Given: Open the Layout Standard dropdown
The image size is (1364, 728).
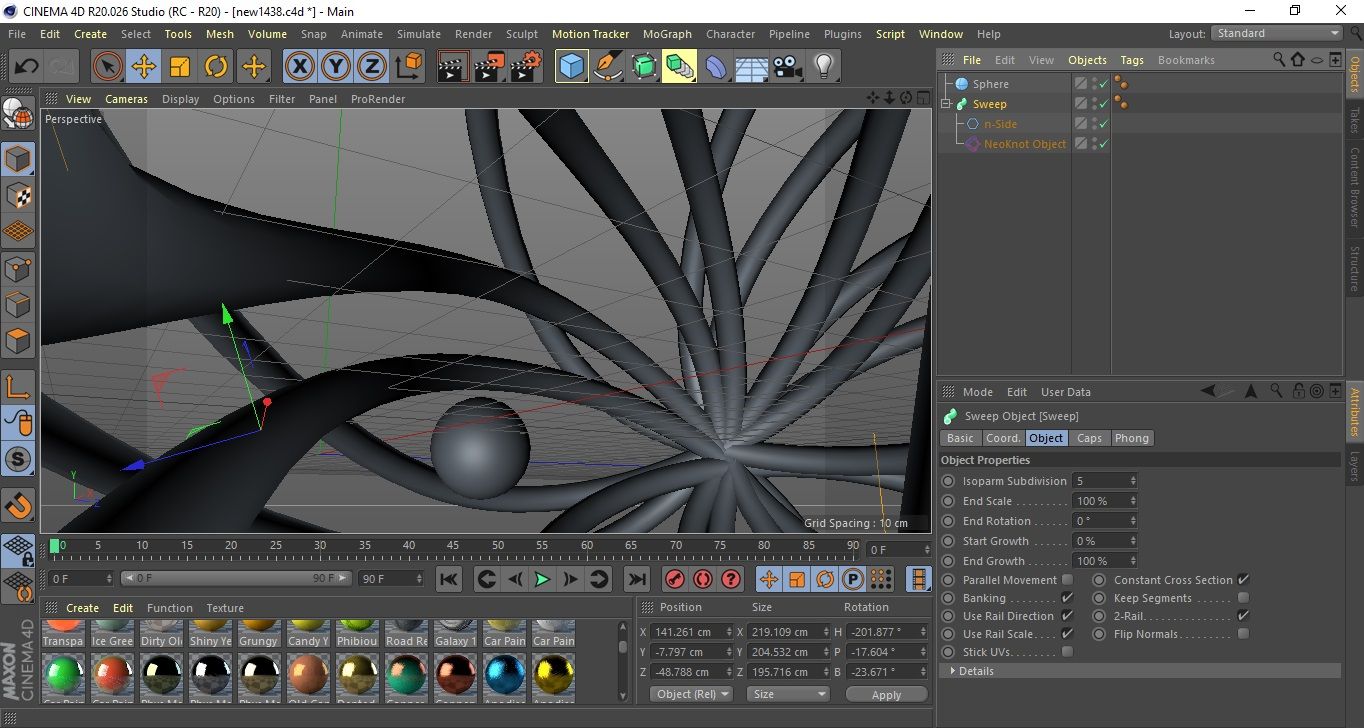Looking at the screenshot, I should (x=1277, y=33).
